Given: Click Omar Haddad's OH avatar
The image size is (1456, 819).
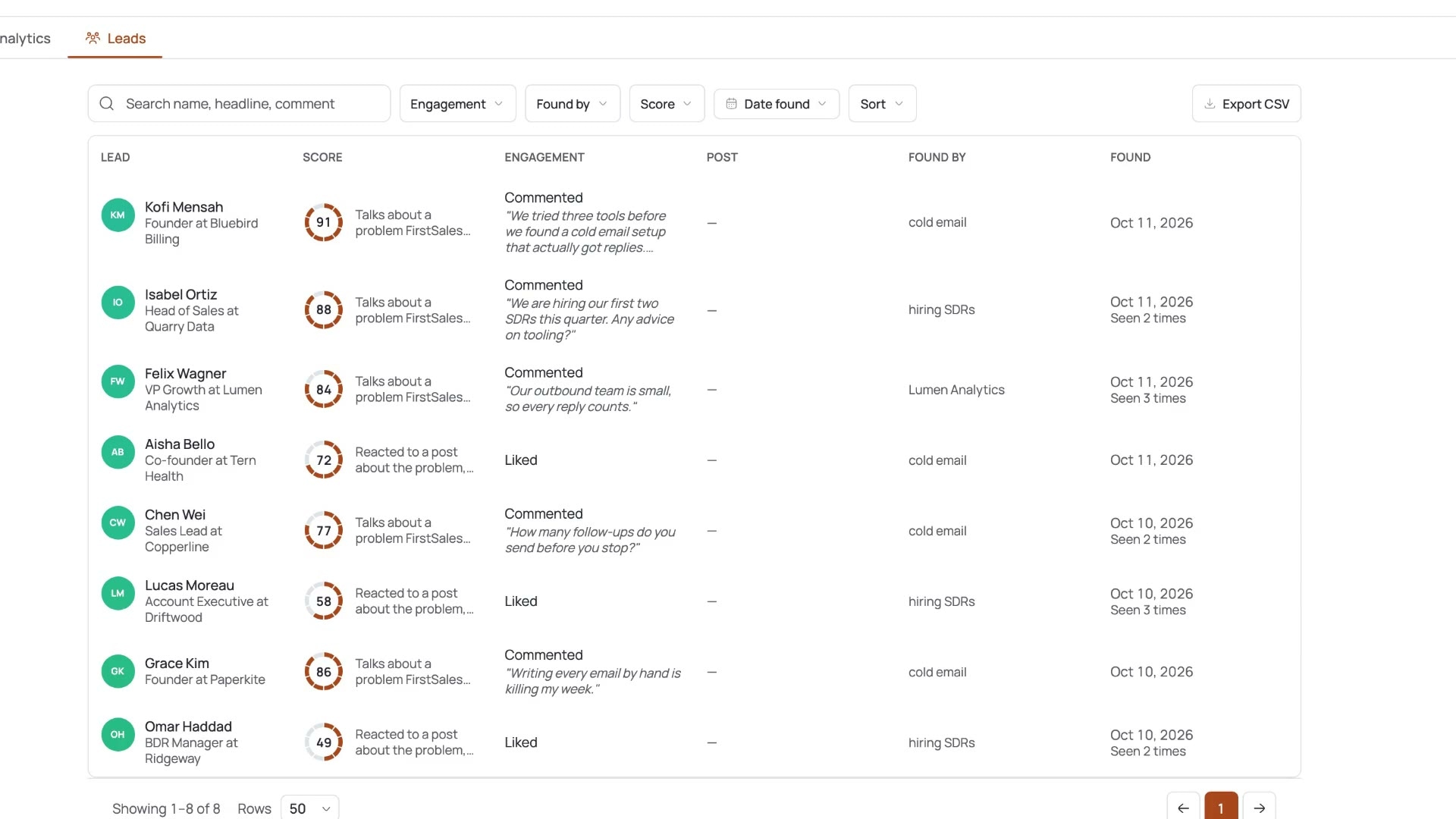Looking at the screenshot, I should 118,734.
